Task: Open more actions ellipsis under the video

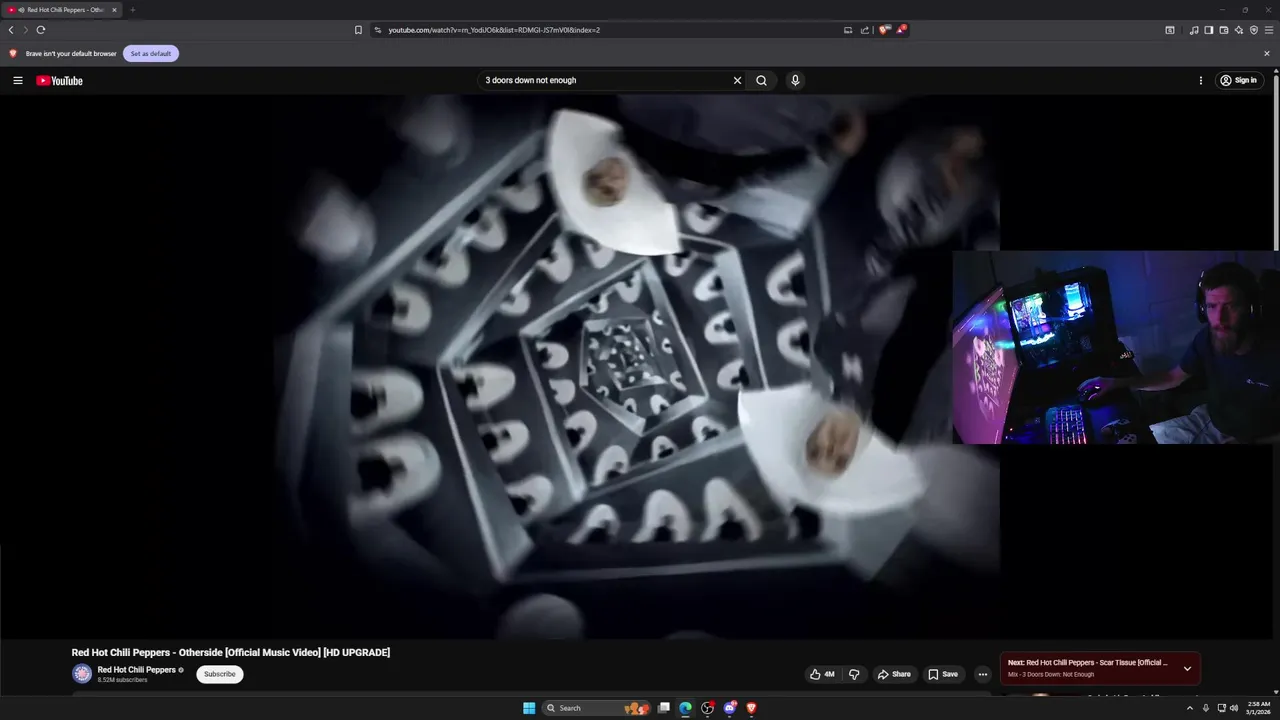Action: coord(982,674)
